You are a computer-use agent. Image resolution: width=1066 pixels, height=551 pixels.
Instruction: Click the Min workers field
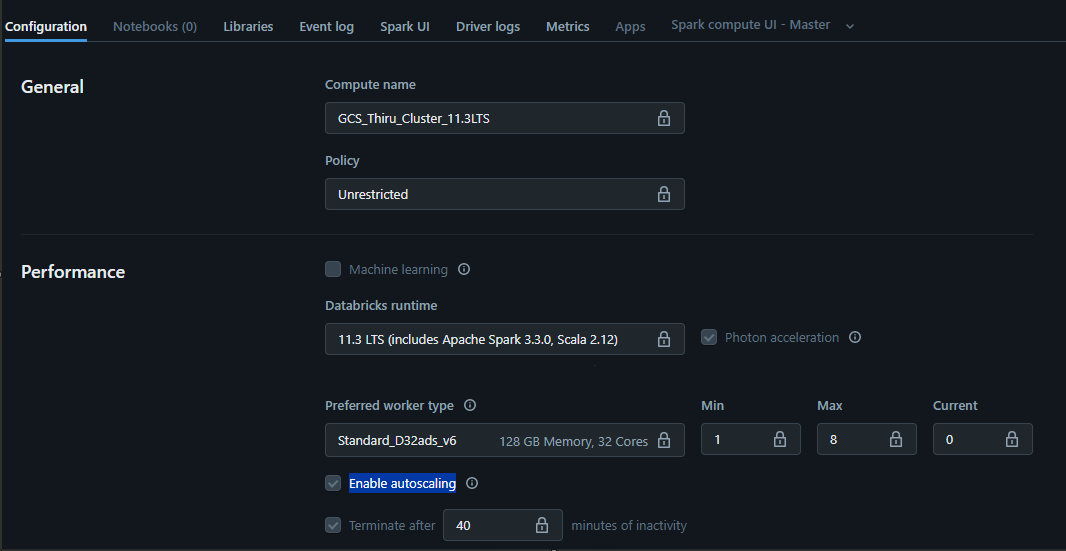pyautogui.click(x=751, y=439)
